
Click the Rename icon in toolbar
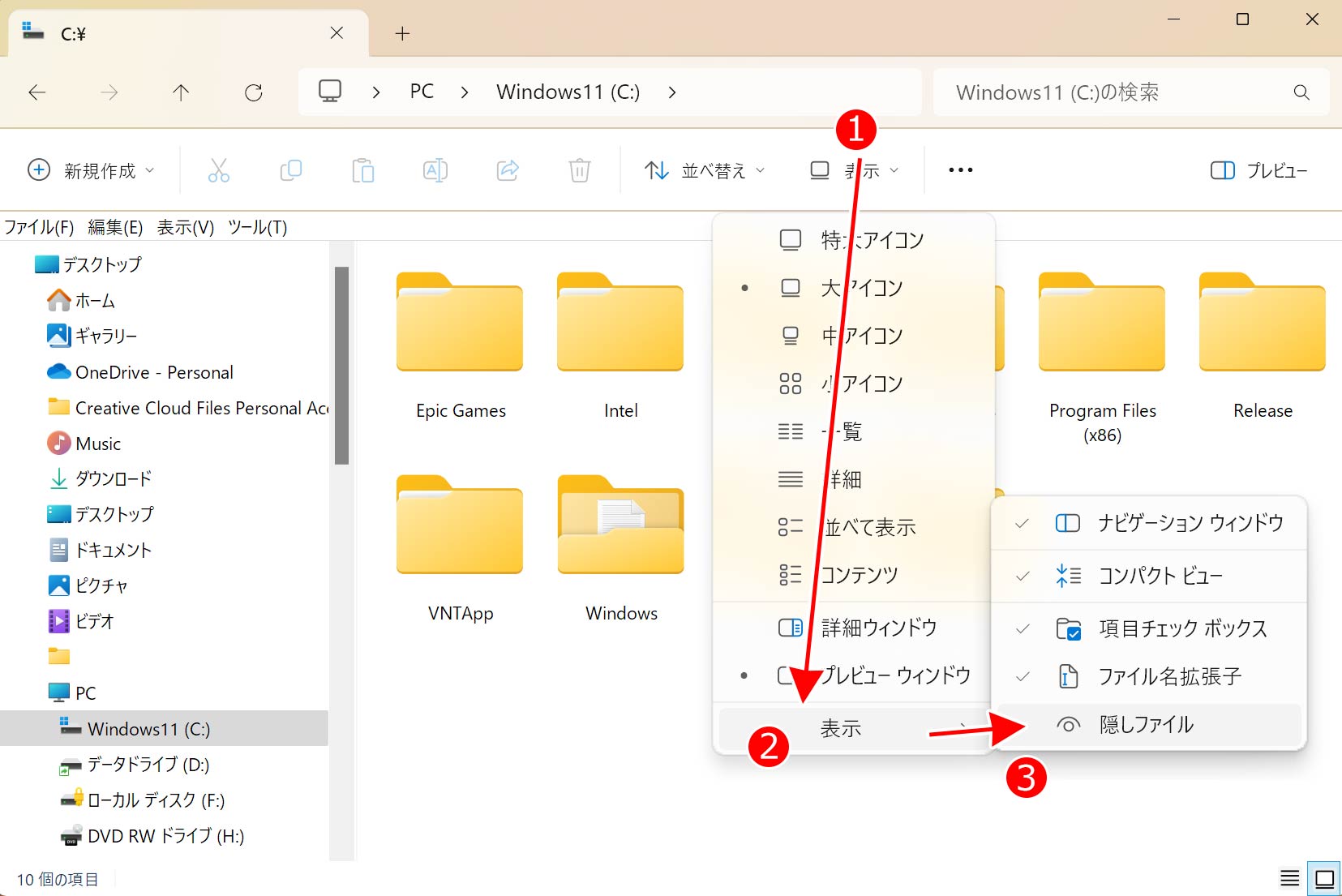(435, 170)
